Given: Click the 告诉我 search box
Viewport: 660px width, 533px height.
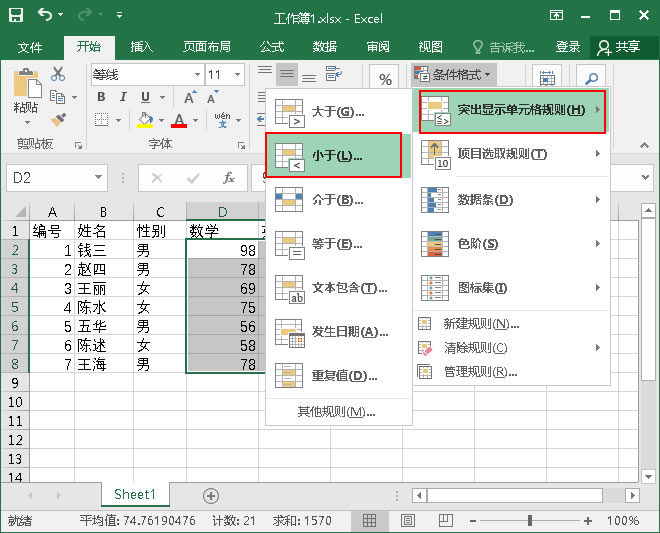Looking at the screenshot, I should tap(503, 47).
